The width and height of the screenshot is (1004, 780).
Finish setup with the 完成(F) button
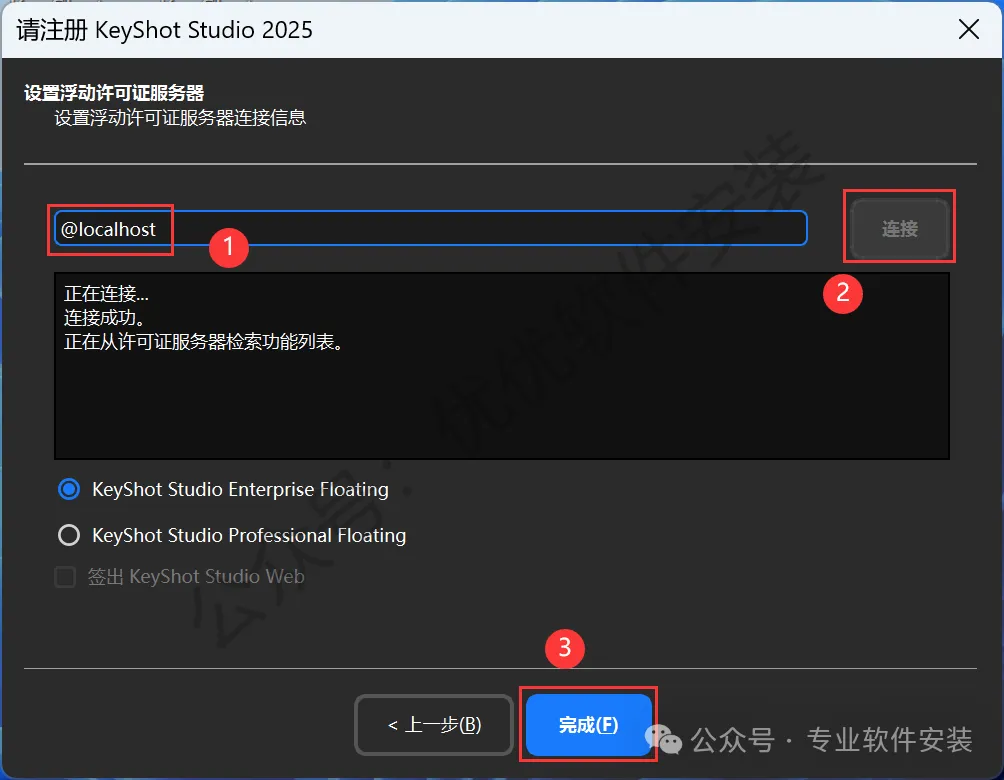pyautogui.click(x=588, y=725)
